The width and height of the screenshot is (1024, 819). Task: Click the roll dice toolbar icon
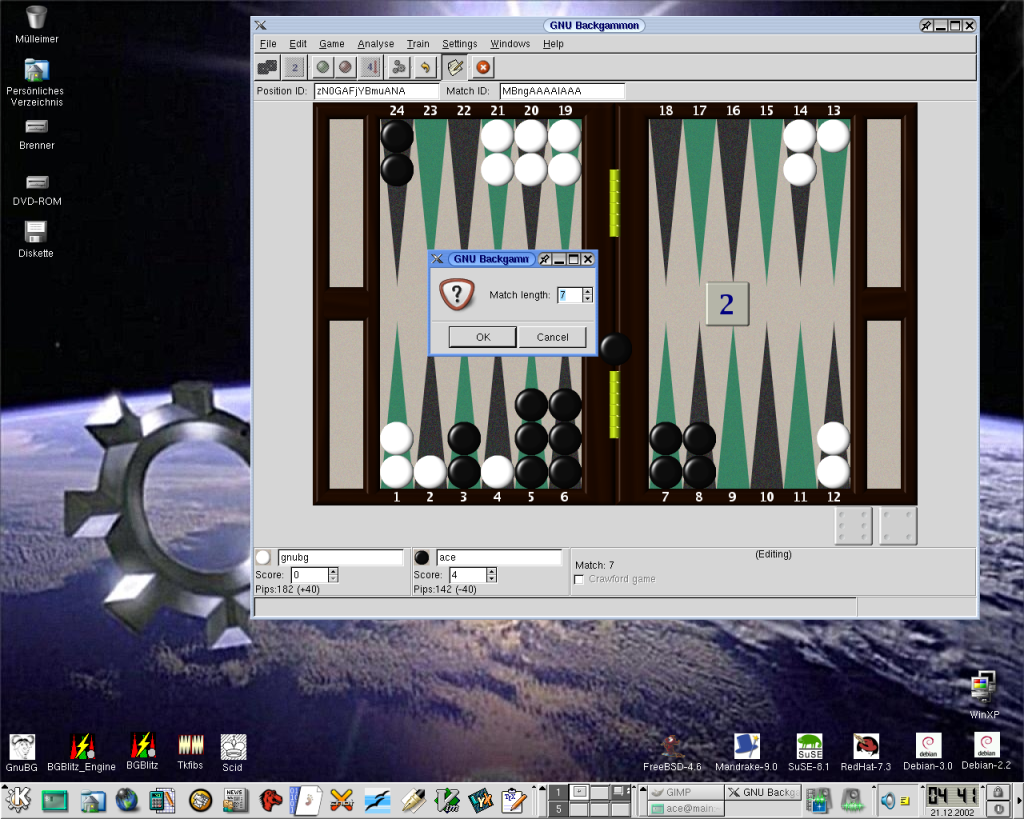click(x=267, y=67)
